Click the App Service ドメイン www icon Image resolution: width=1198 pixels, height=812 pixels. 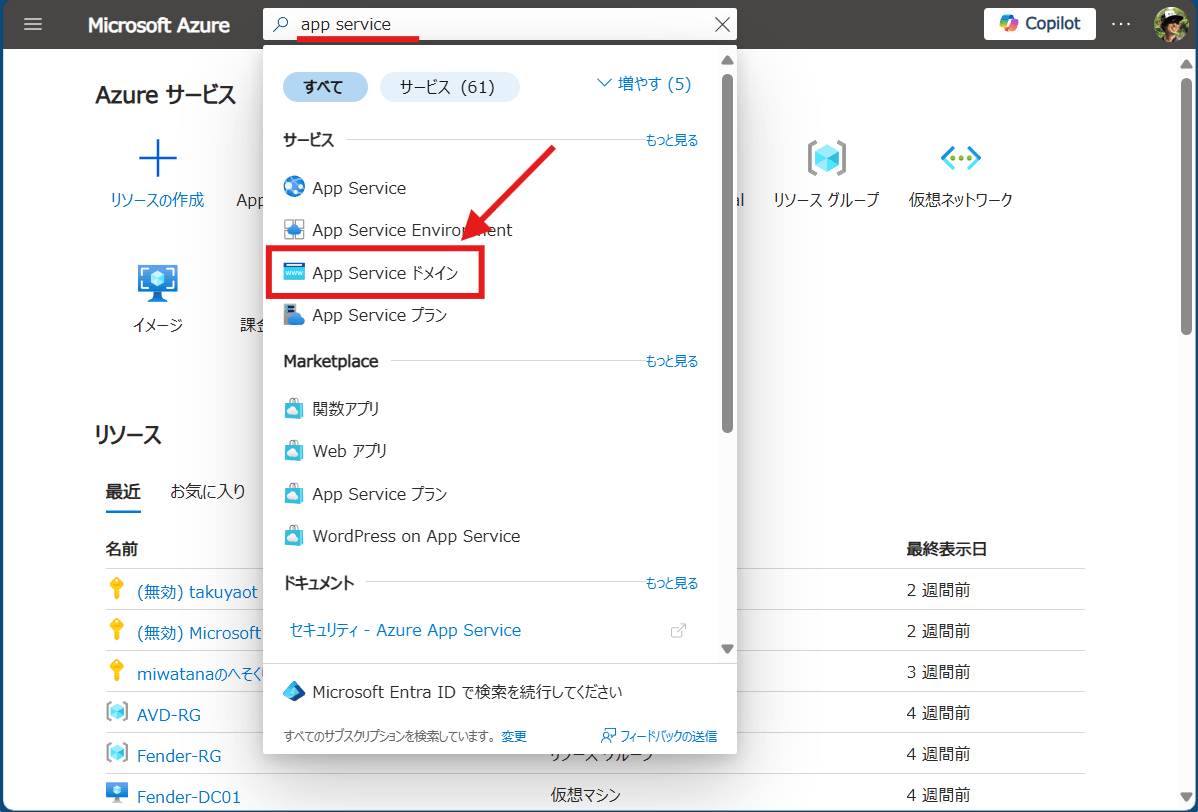pos(294,272)
